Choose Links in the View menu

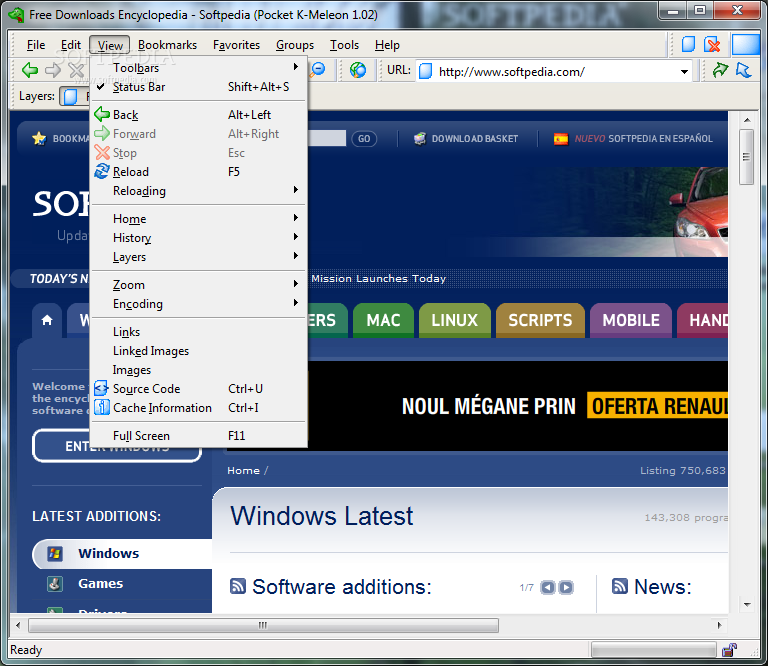pos(198,332)
